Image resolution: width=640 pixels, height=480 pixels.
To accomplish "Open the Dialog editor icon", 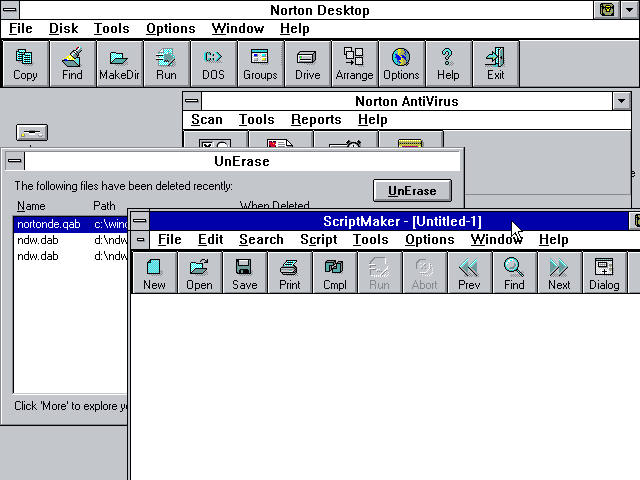I will point(604,272).
